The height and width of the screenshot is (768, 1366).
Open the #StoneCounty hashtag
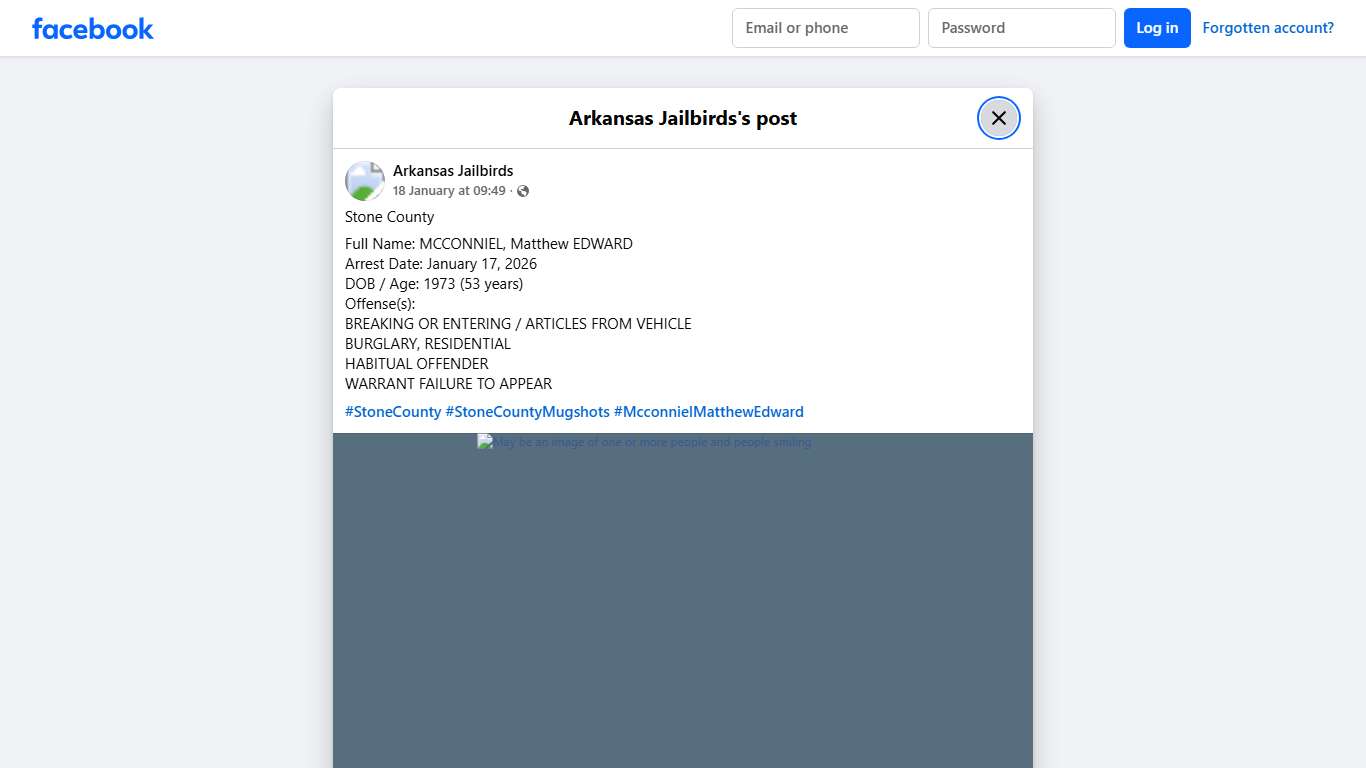(393, 412)
